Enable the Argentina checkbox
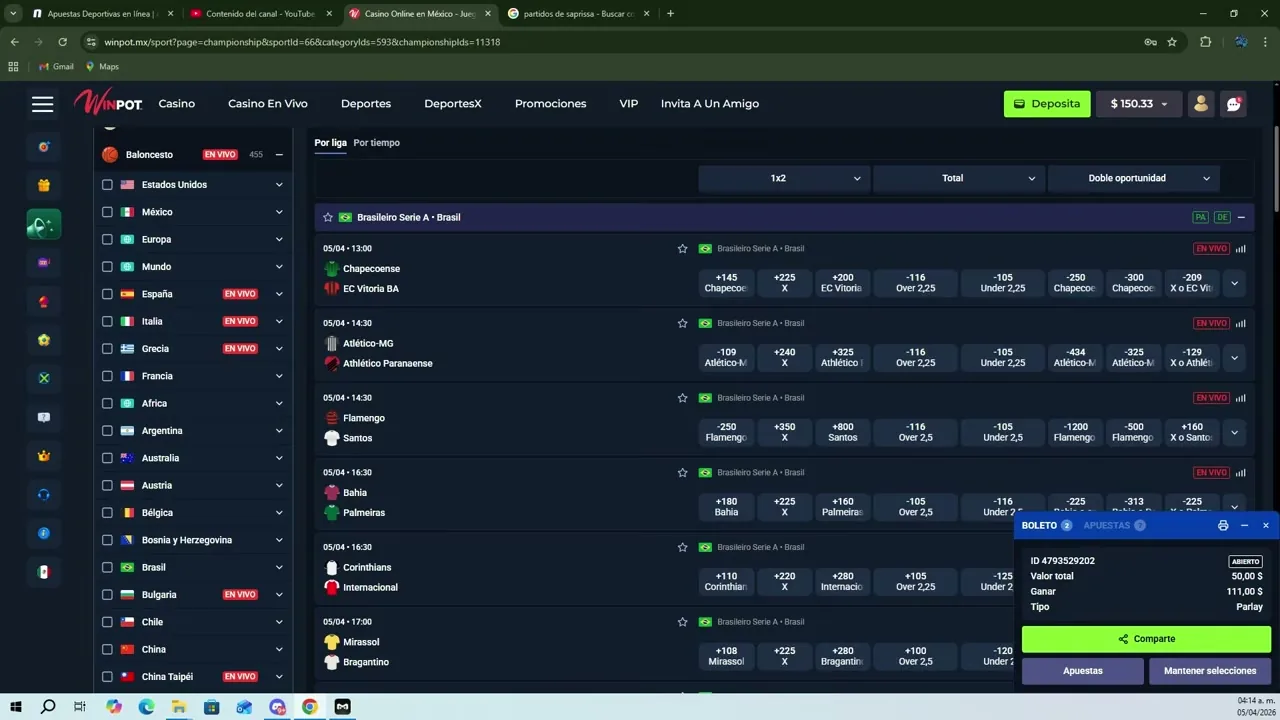1280x720 pixels. pyautogui.click(x=107, y=431)
